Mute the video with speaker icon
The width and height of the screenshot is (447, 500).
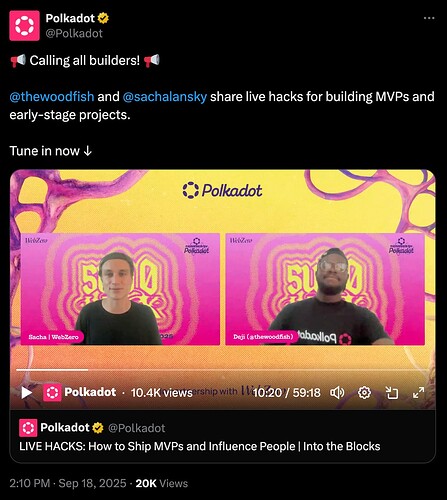point(337,393)
